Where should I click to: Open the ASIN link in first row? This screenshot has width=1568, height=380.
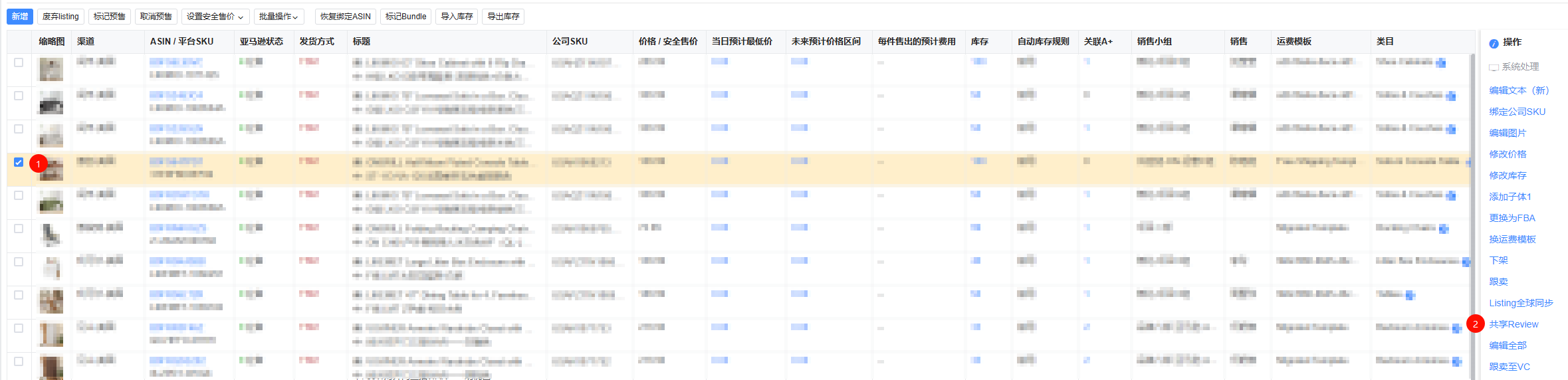tap(175, 62)
